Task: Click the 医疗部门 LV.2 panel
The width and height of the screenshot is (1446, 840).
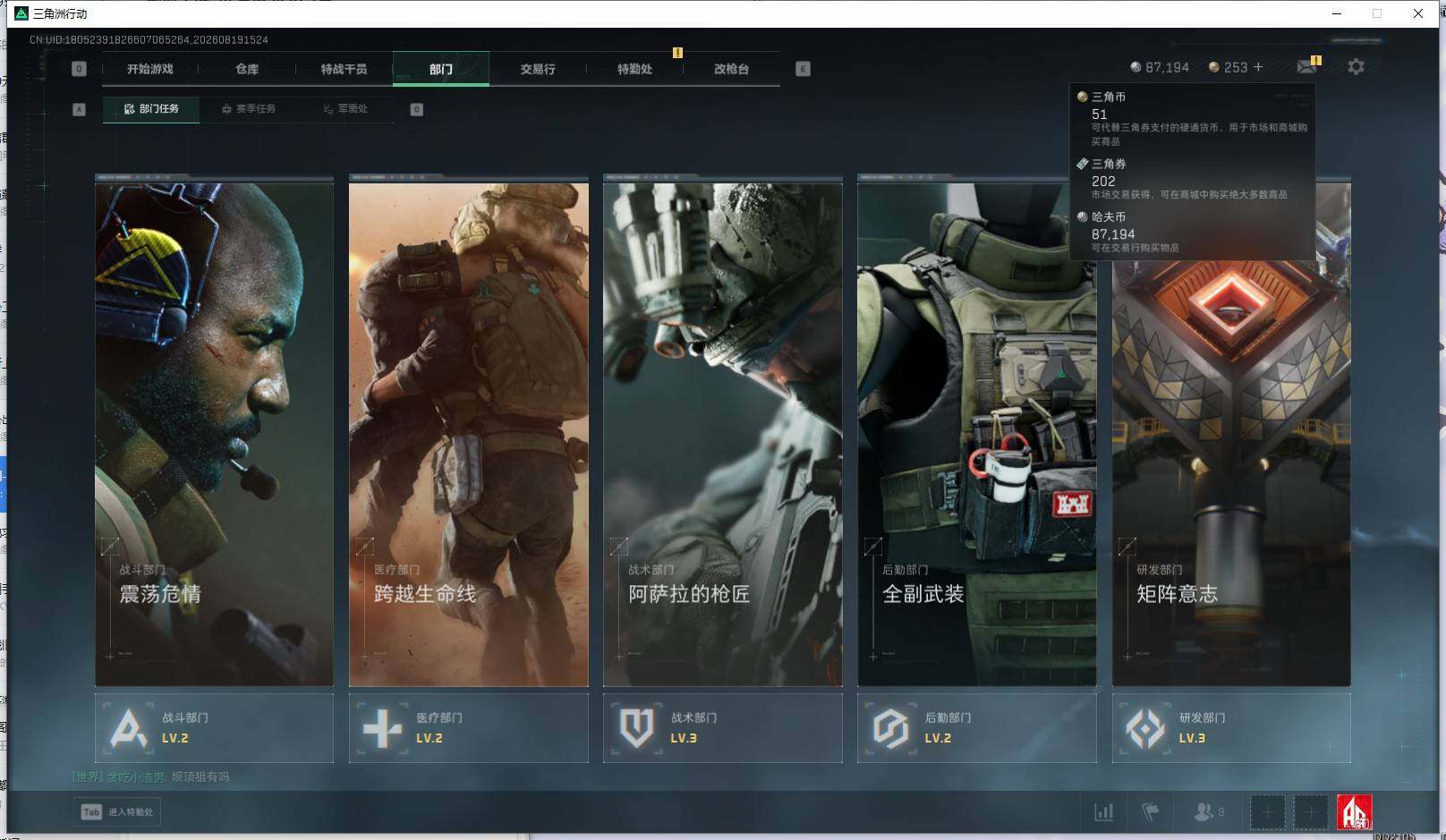Action: (469, 728)
